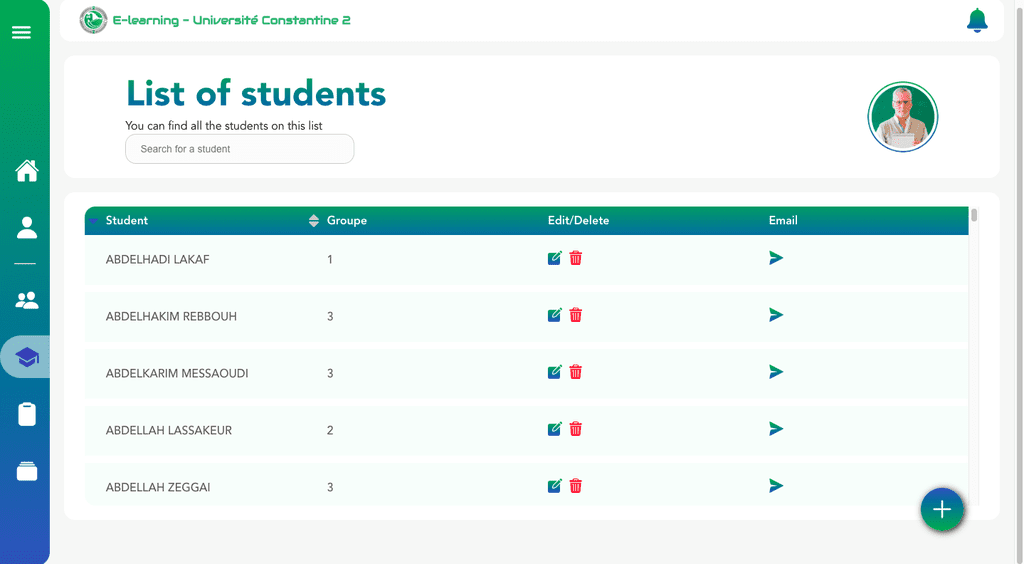Delete student ABDELHAKIM REBBOUH
Screen dimensions: 1024x564
click(575, 315)
